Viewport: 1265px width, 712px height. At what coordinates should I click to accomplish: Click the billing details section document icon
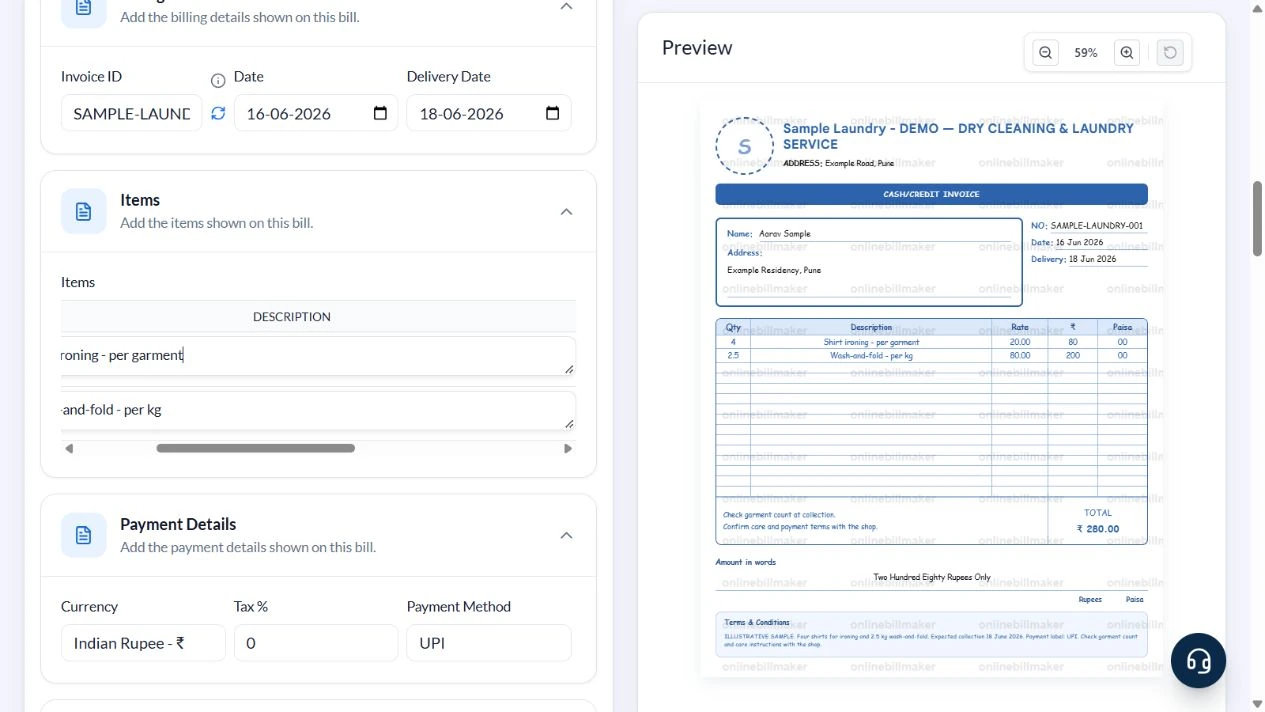coord(83,8)
